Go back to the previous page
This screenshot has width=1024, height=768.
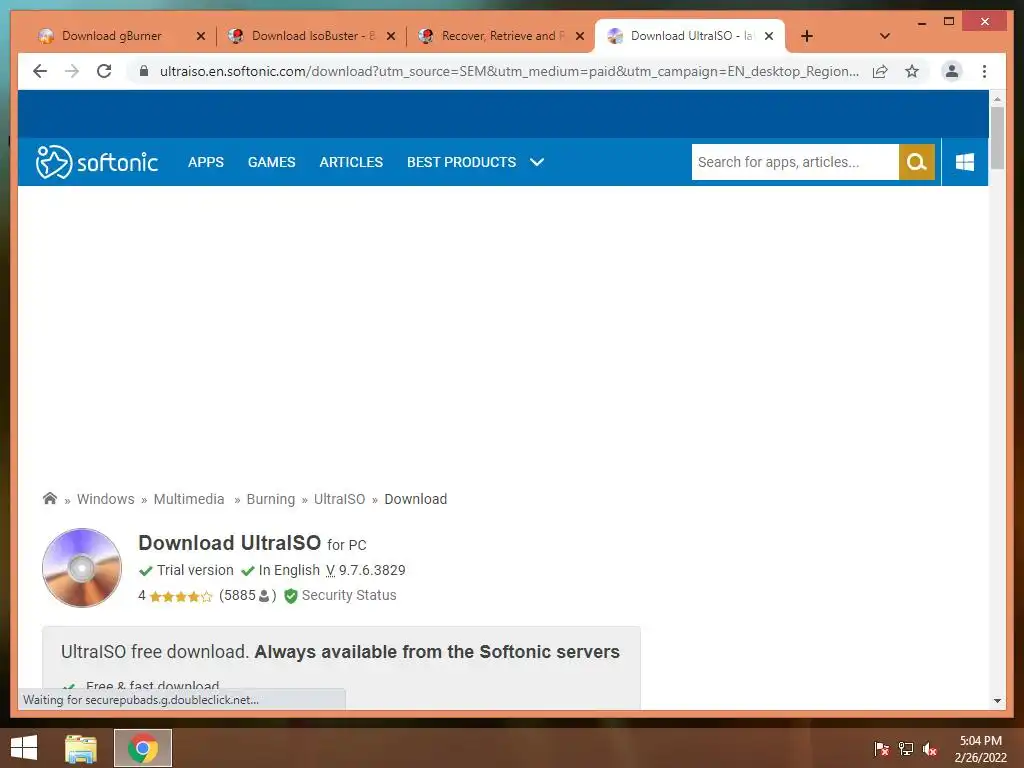point(40,71)
